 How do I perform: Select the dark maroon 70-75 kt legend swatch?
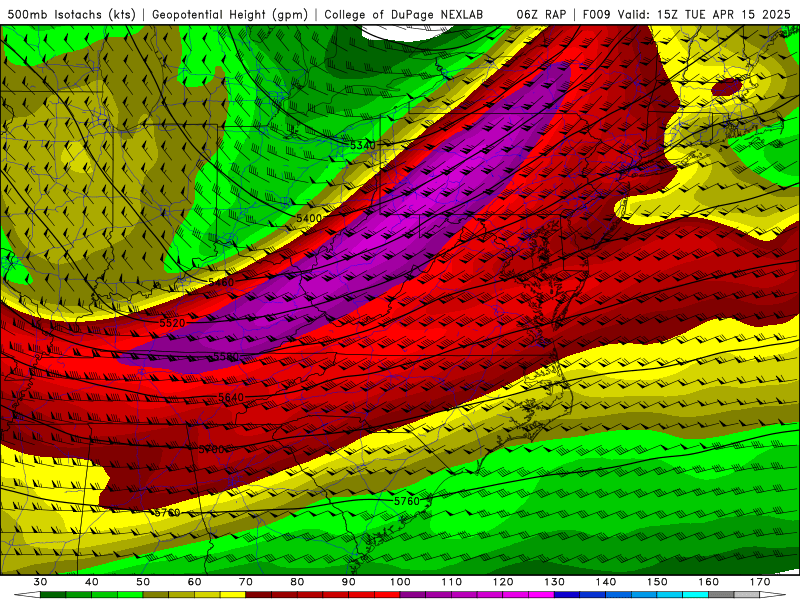(259, 595)
